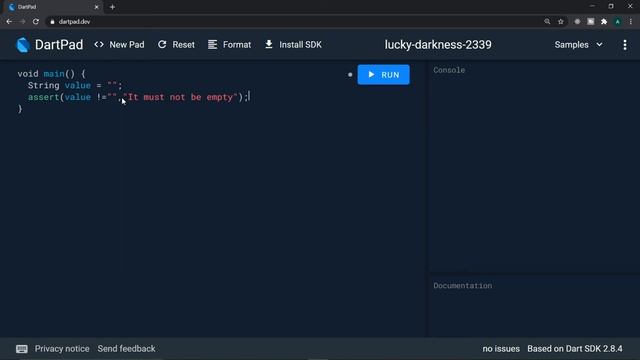
Task: Expand the Samples dropdown
Action: (x=578, y=45)
